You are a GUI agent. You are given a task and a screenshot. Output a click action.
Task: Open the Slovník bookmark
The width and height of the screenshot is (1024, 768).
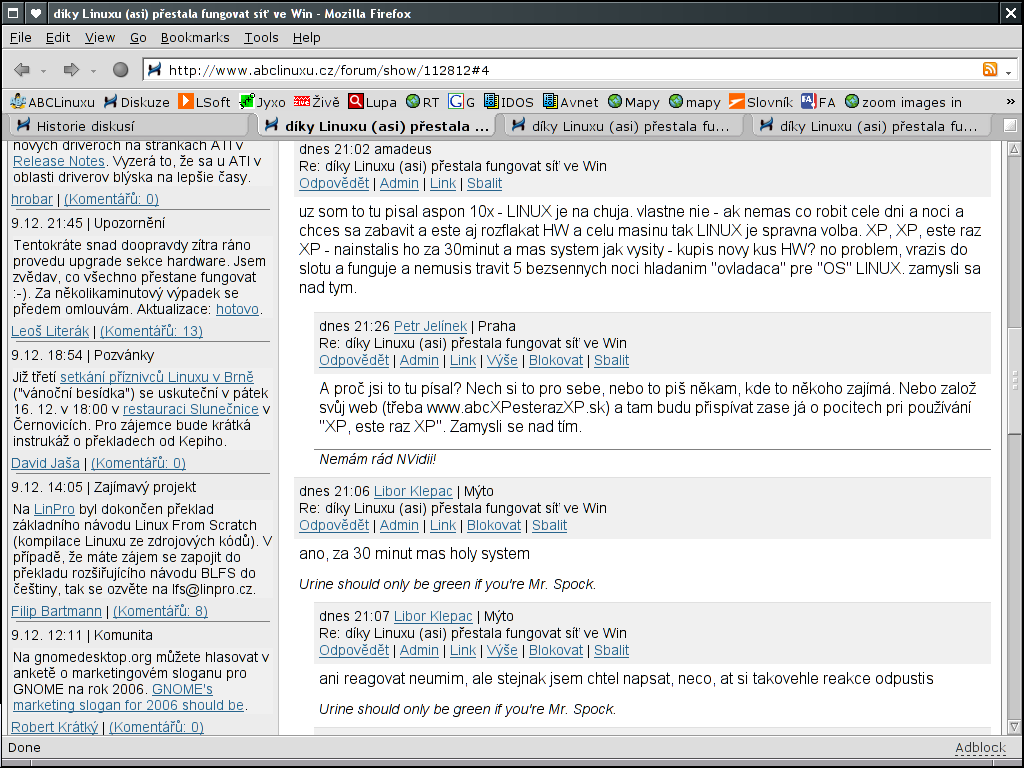[761, 102]
